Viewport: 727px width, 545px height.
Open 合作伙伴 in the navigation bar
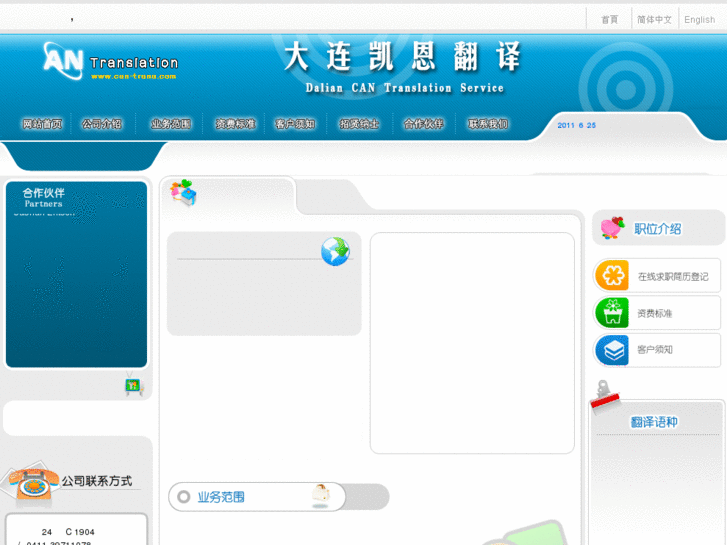(x=423, y=124)
